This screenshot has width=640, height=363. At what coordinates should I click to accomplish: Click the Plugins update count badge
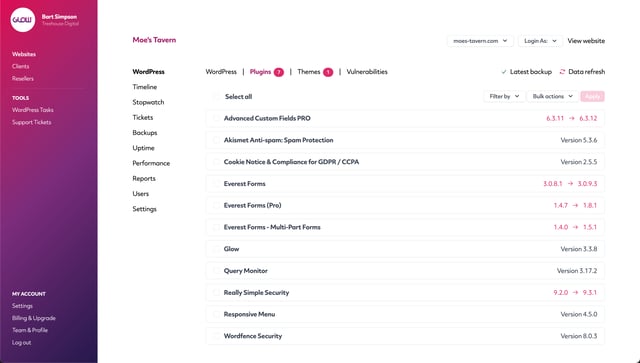[x=279, y=72]
